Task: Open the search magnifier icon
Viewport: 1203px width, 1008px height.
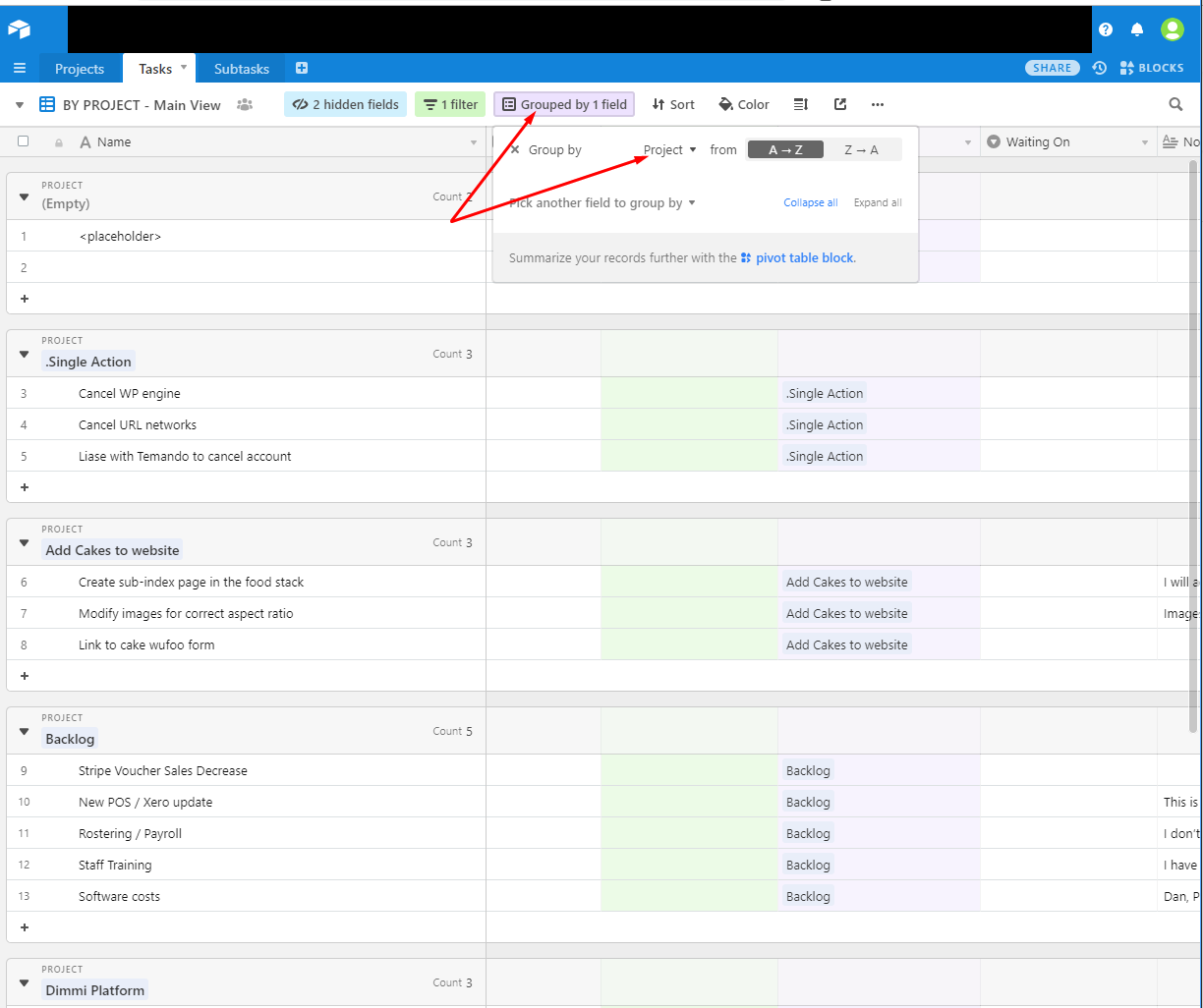Action: tap(1175, 104)
